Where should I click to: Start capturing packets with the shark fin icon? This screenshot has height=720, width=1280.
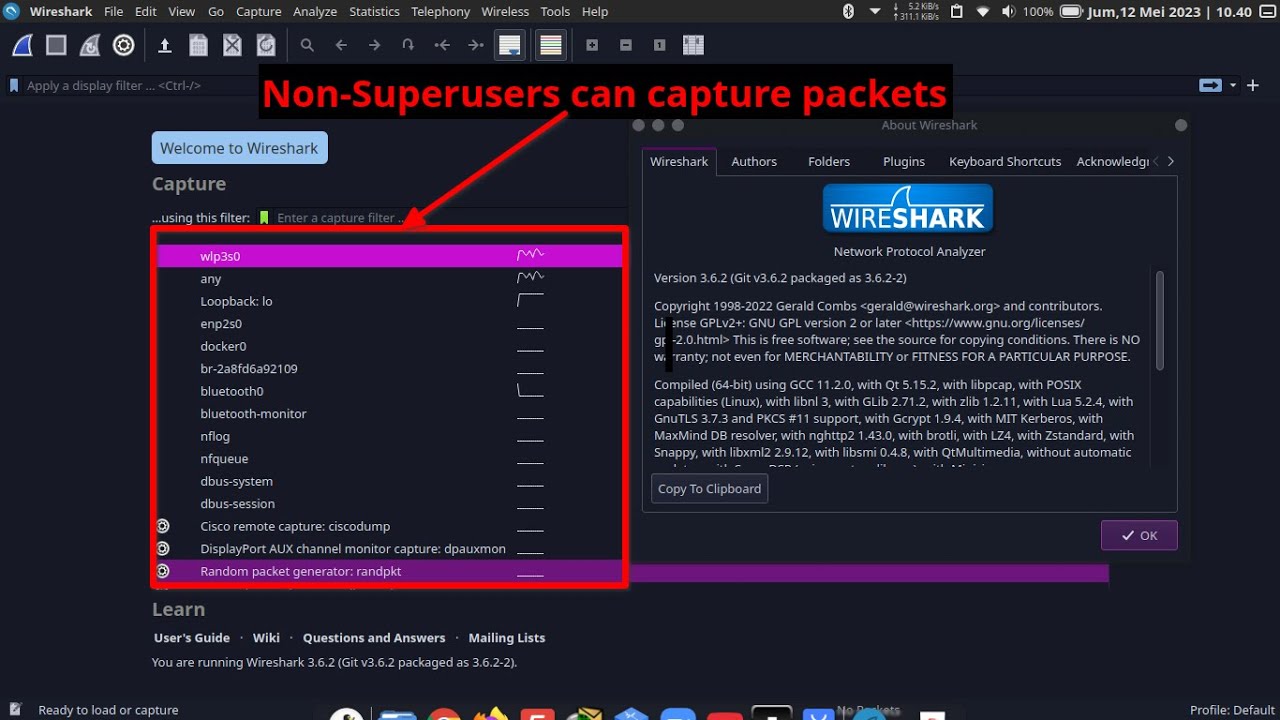(x=22, y=45)
